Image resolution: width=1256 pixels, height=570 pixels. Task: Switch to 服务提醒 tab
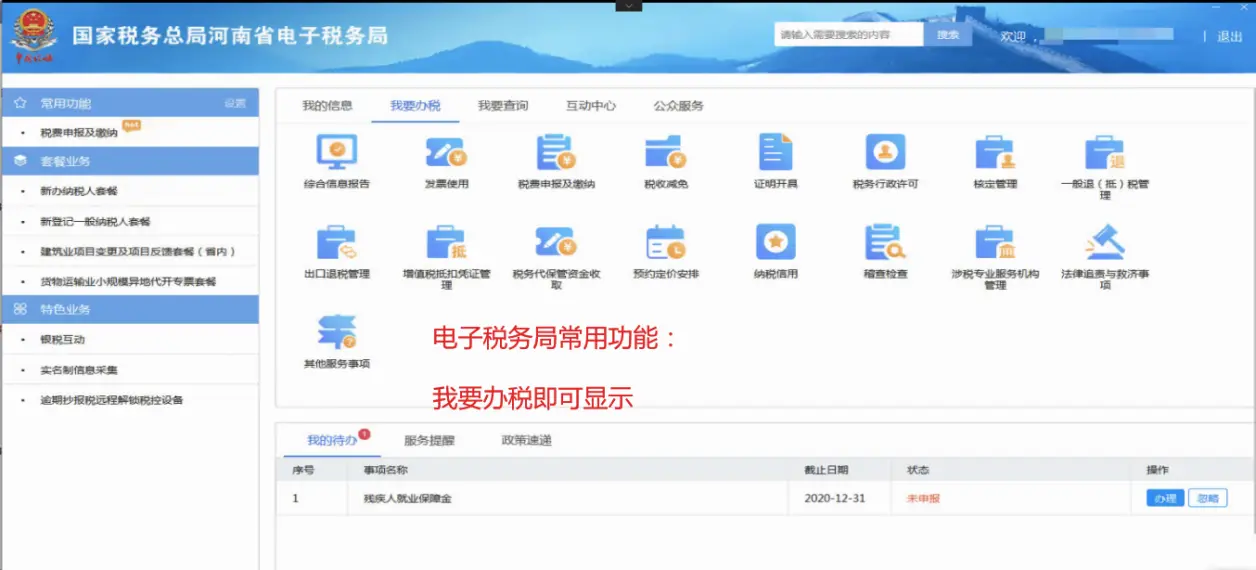pos(429,440)
